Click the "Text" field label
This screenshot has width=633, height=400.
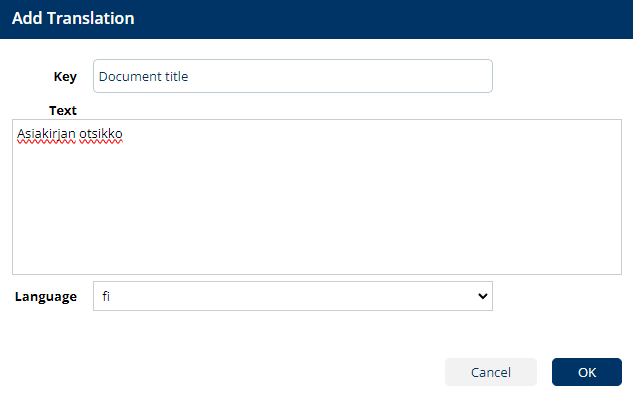62,110
